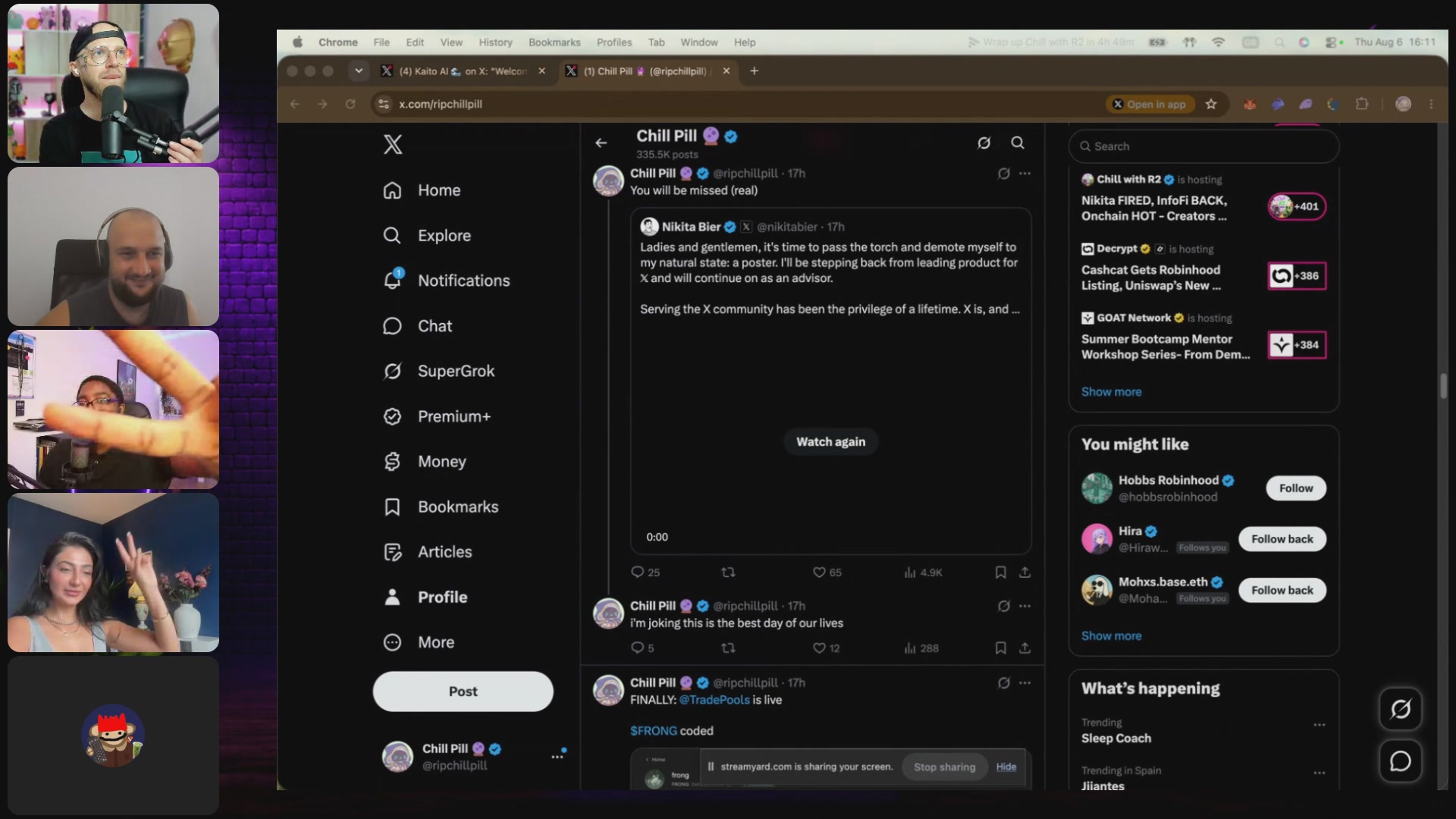The width and height of the screenshot is (1456, 819).
Task: Open the Profiles menu
Action: pos(614,42)
